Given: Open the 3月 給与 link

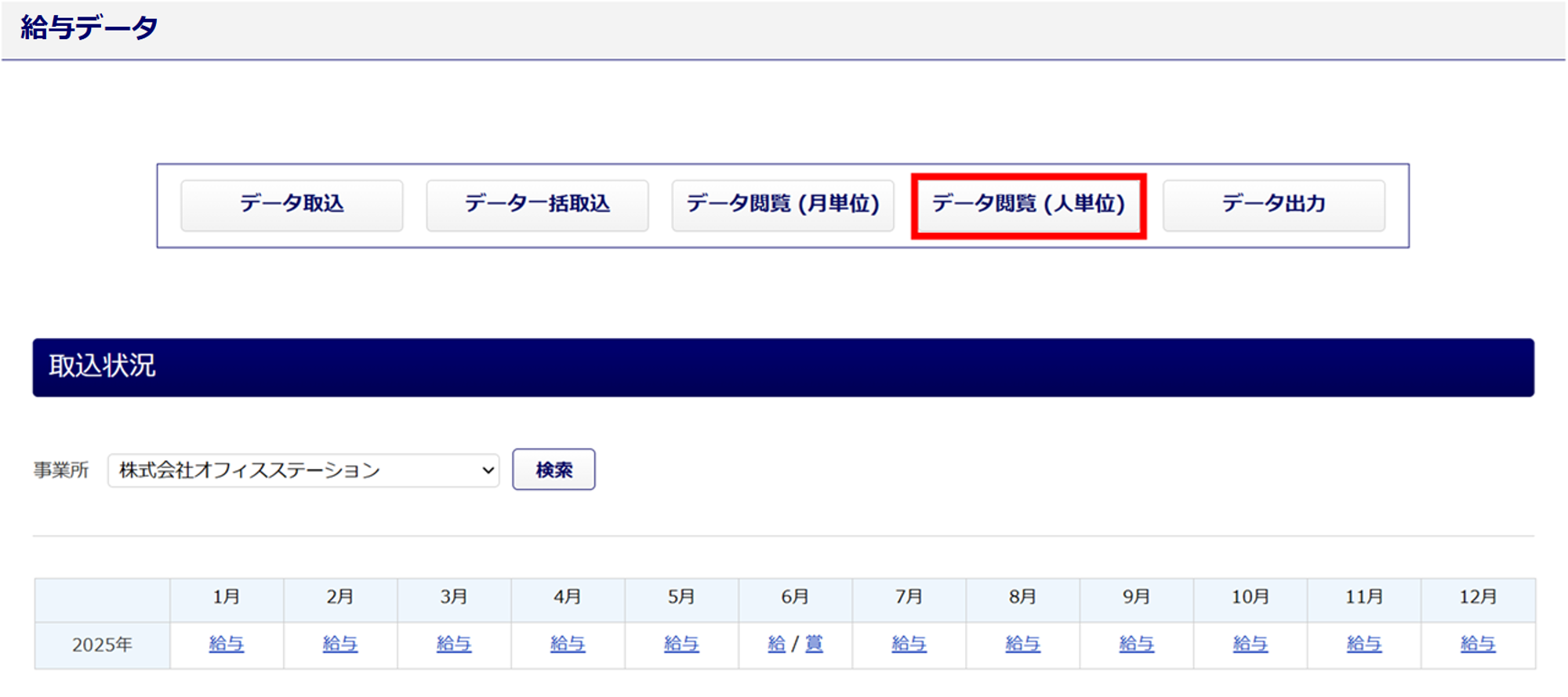Looking at the screenshot, I should point(454,644).
